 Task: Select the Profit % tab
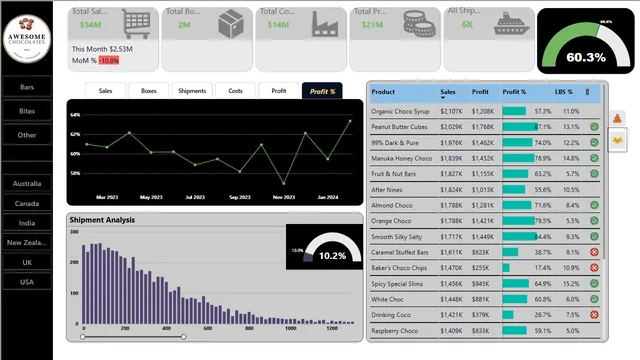tap(322, 91)
